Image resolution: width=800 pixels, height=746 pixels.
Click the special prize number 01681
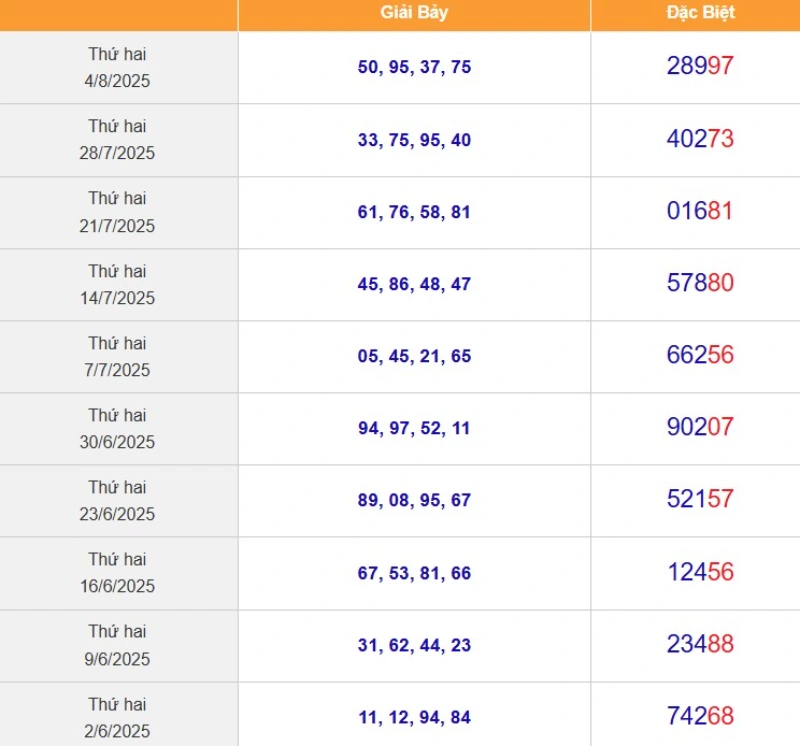[700, 211]
